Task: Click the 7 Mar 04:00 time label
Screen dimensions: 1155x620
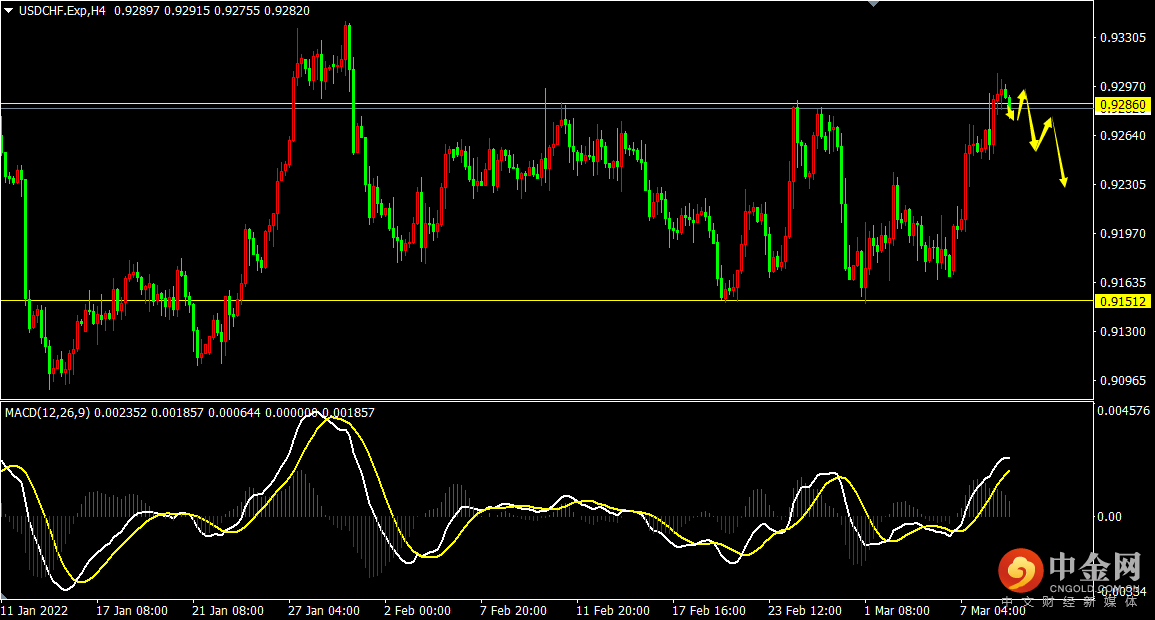Action: pos(992,610)
